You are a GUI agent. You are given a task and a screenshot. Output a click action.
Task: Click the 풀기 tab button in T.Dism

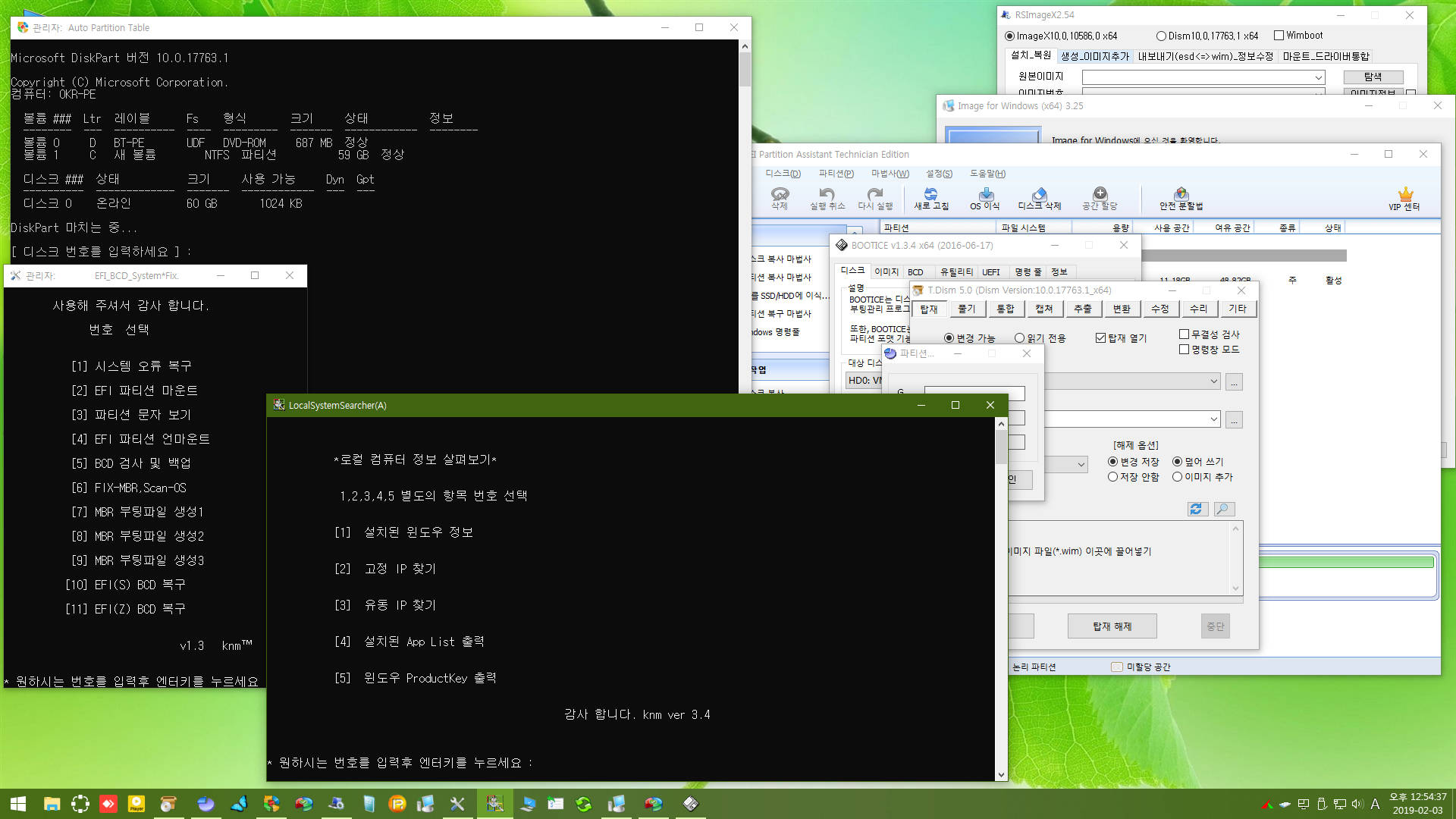click(x=967, y=309)
